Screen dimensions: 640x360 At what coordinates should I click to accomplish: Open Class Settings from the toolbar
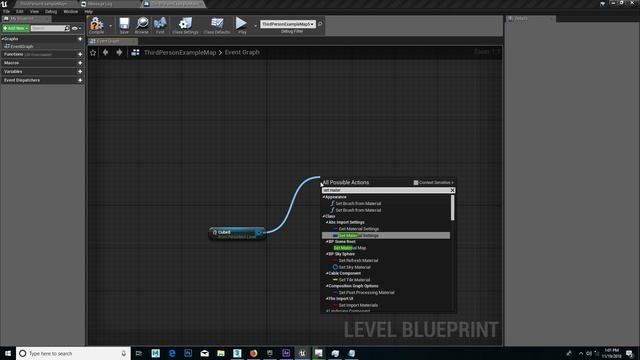click(x=185, y=25)
